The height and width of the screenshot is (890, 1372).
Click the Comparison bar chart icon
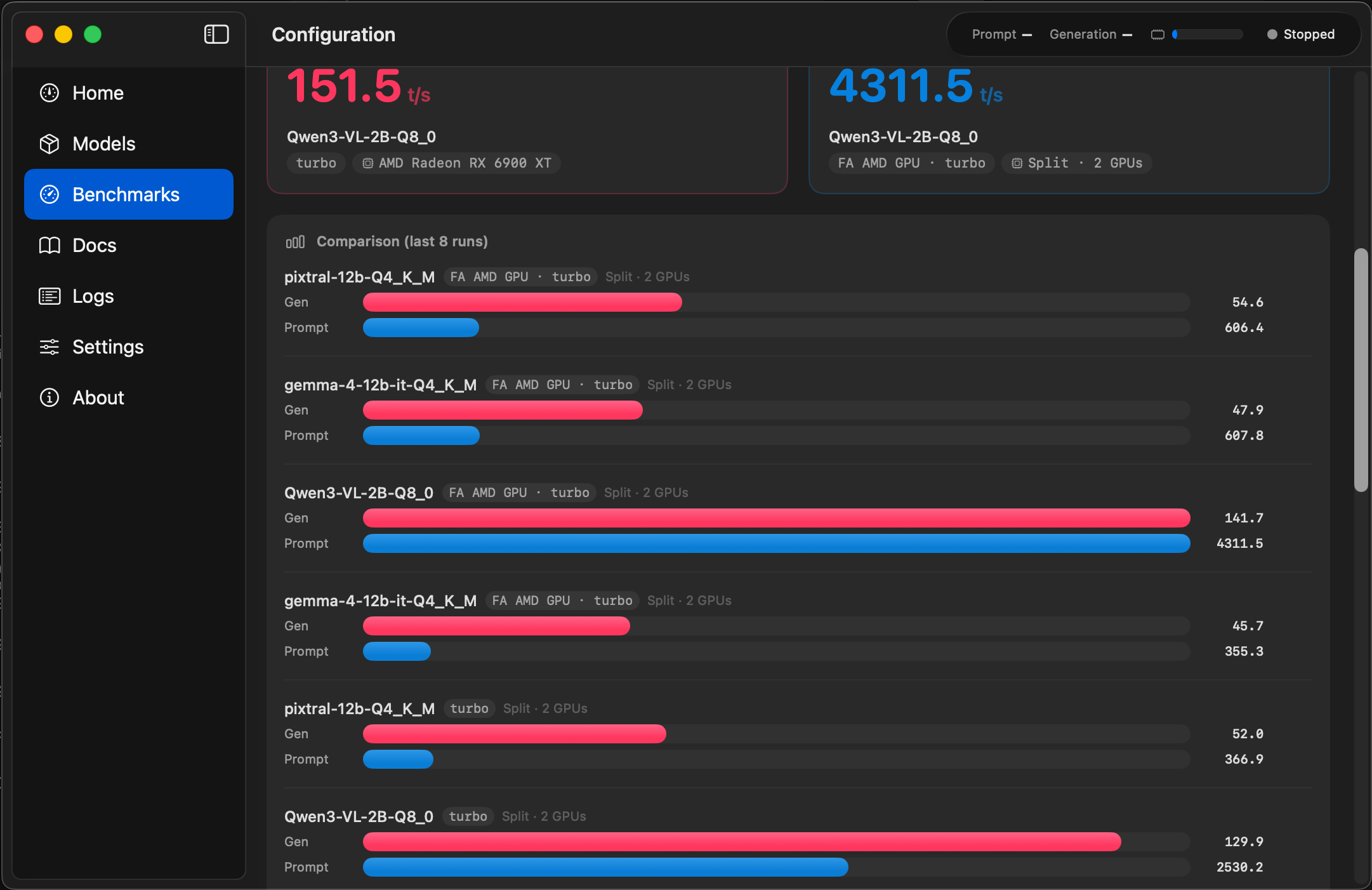coord(295,242)
